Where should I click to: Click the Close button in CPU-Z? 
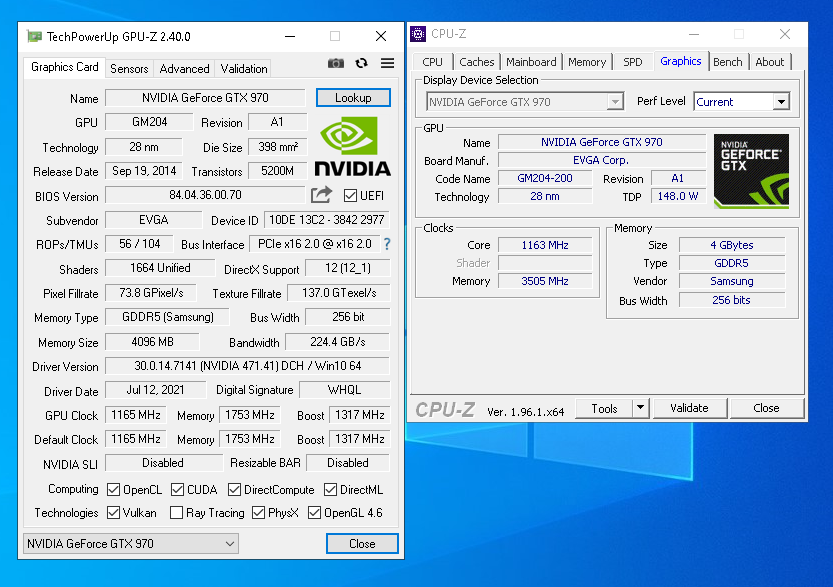(x=767, y=408)
